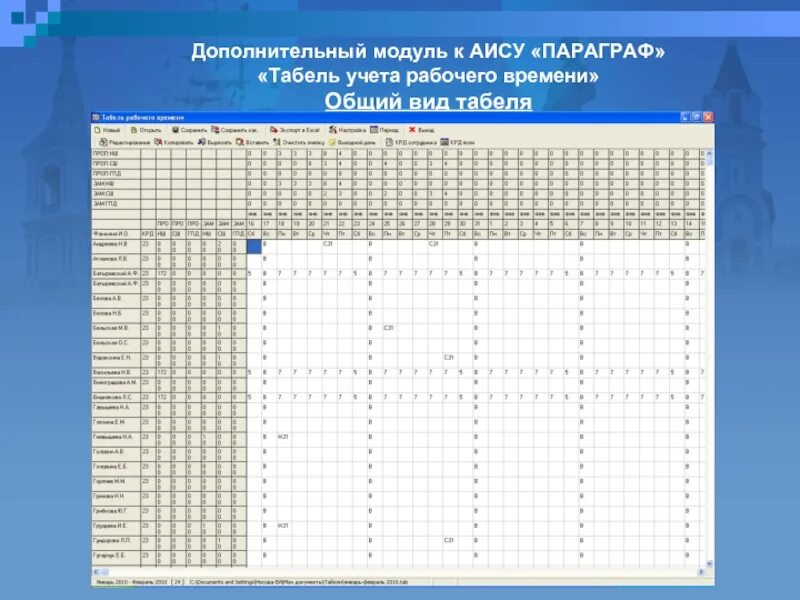Viewport: 800px width, 600px height.
Task: Click the day 16 column header
Action: click(254, 224)
